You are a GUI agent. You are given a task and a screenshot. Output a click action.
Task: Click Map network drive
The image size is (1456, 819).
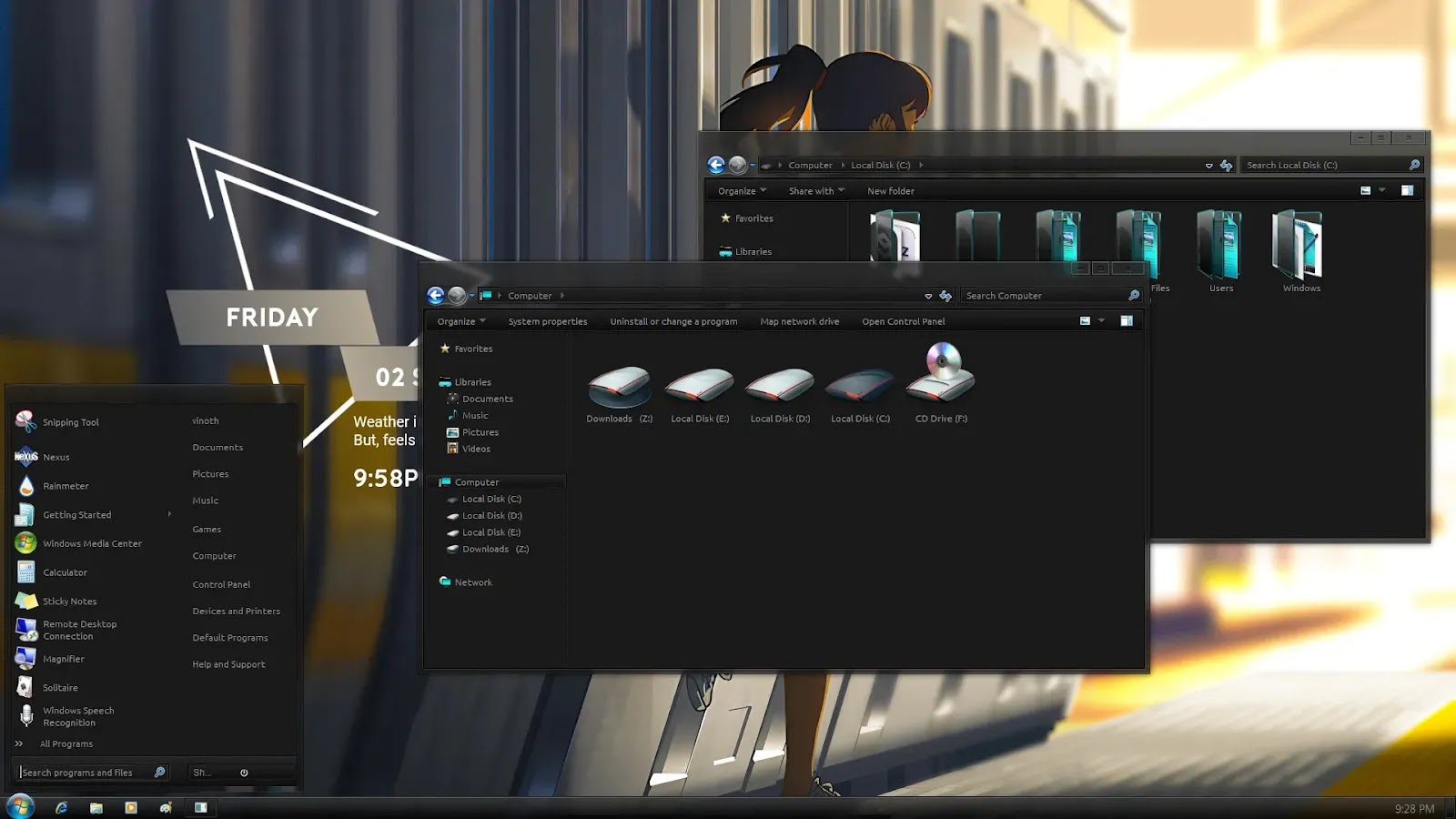[800, 321]
